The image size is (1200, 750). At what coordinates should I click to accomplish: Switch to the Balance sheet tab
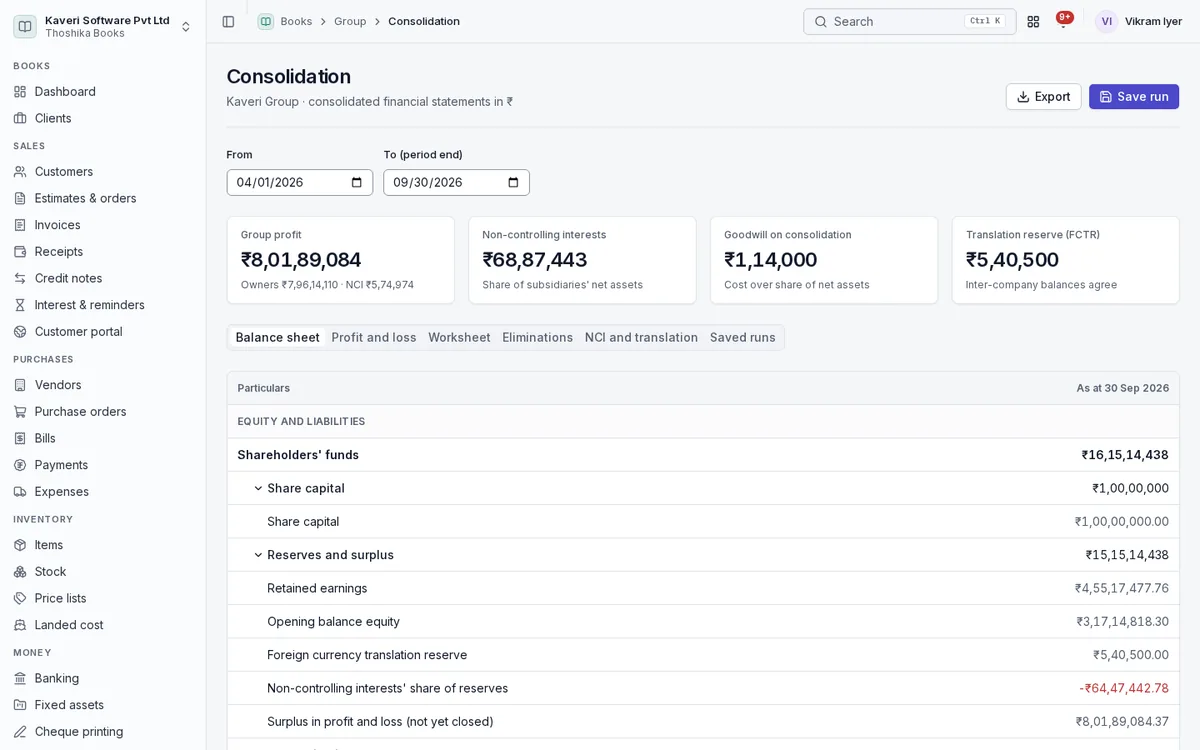[x=277, y=337]
